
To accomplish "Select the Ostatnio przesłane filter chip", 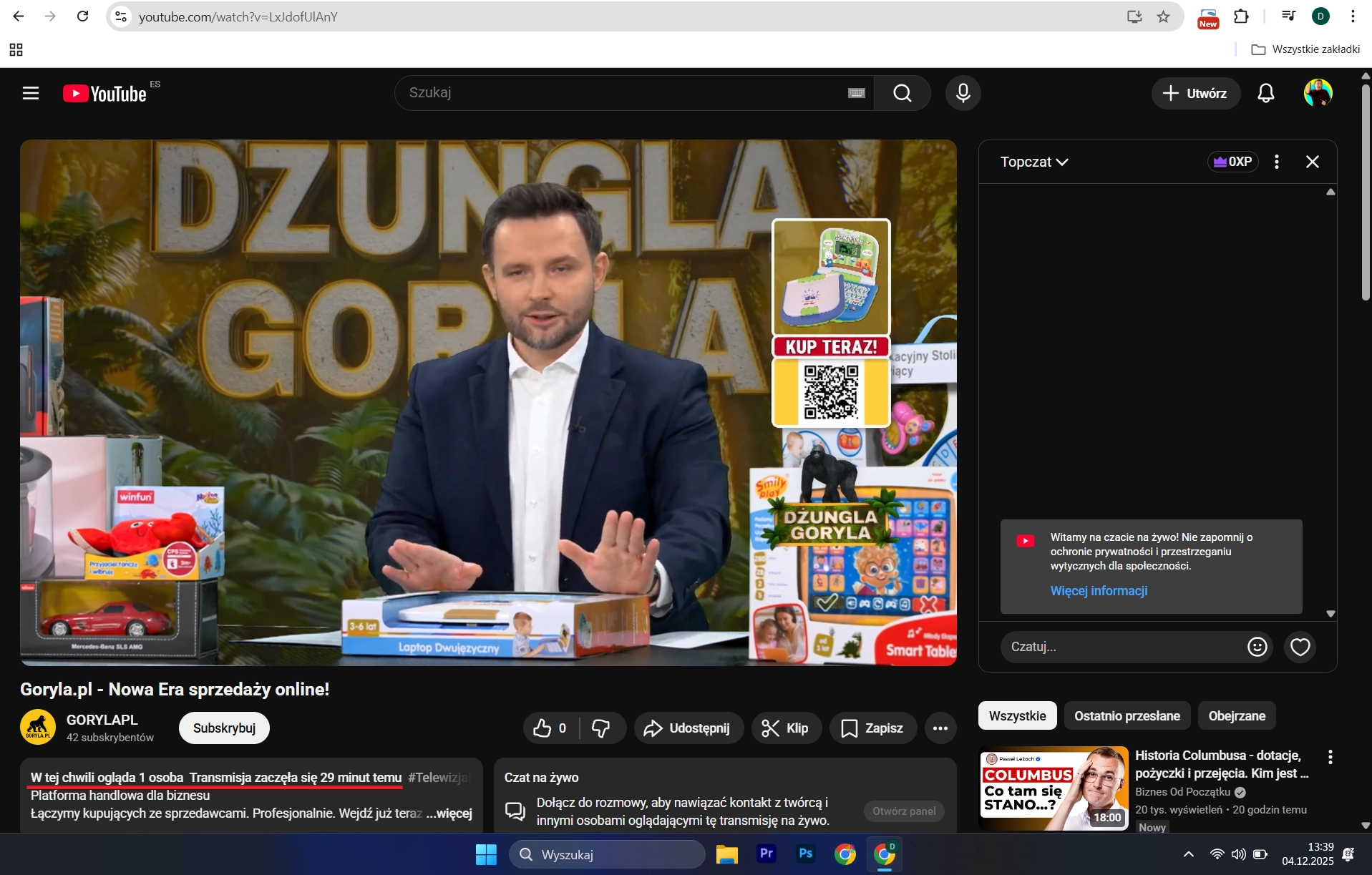I will [1127, 715].
